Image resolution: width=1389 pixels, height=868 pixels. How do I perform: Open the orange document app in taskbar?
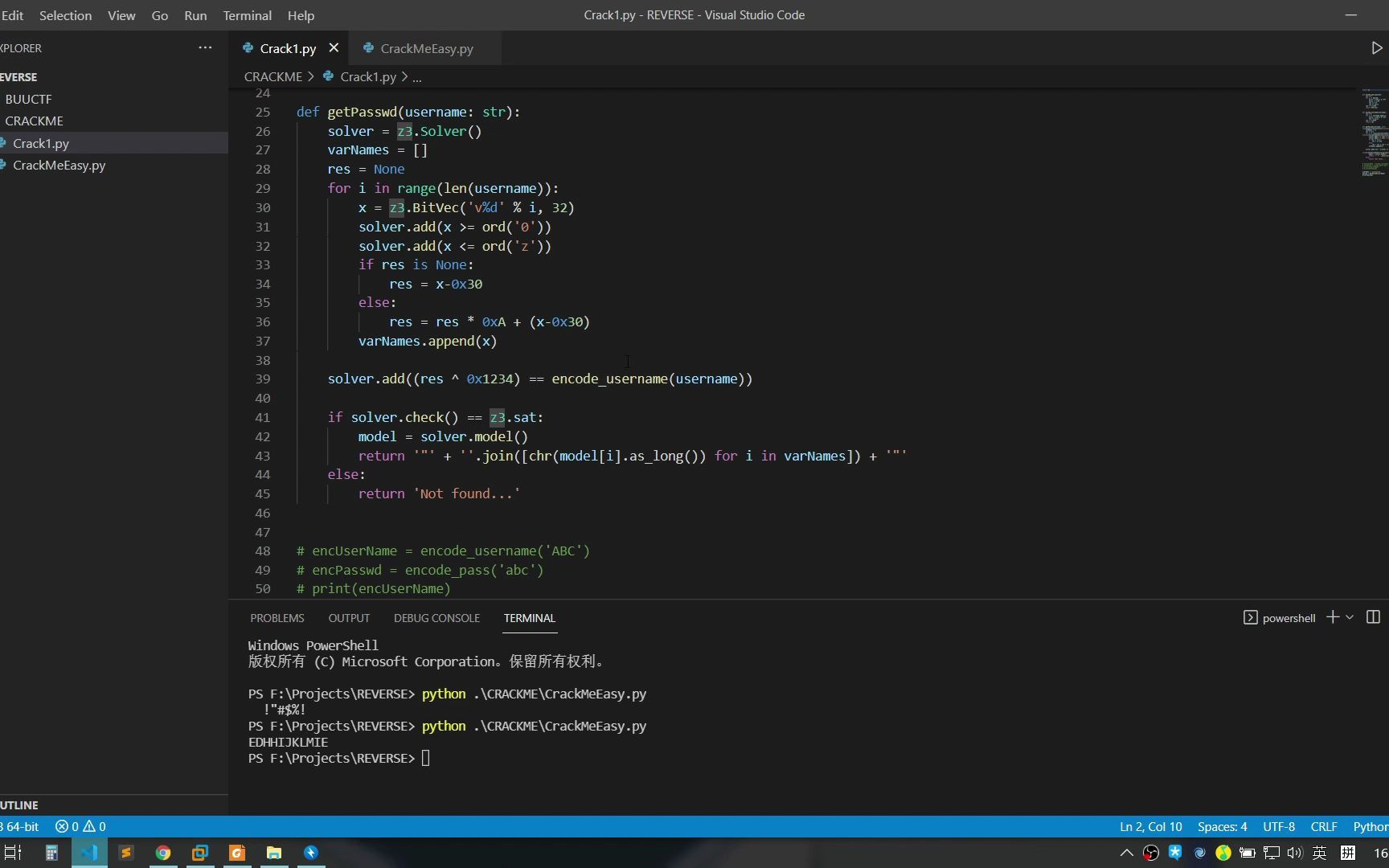(237, 853)
